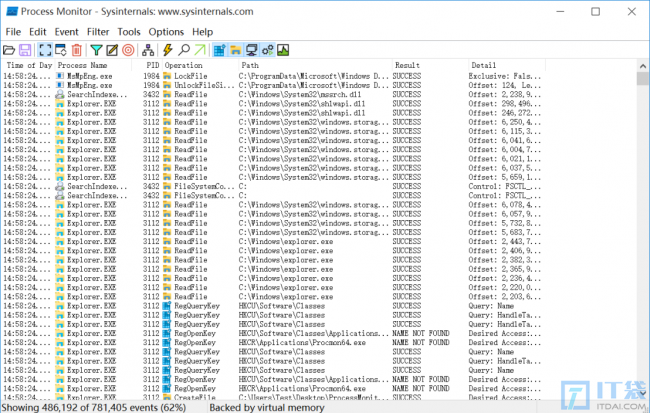Click the Detail column header
Image resolution: width=650 pixels, height=413 pixels.
coord(507,66)
